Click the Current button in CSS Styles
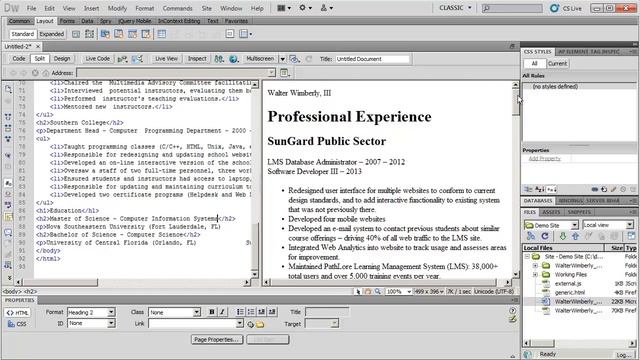The height and width of the screenshot is (360, 640). tap(557, 64)
